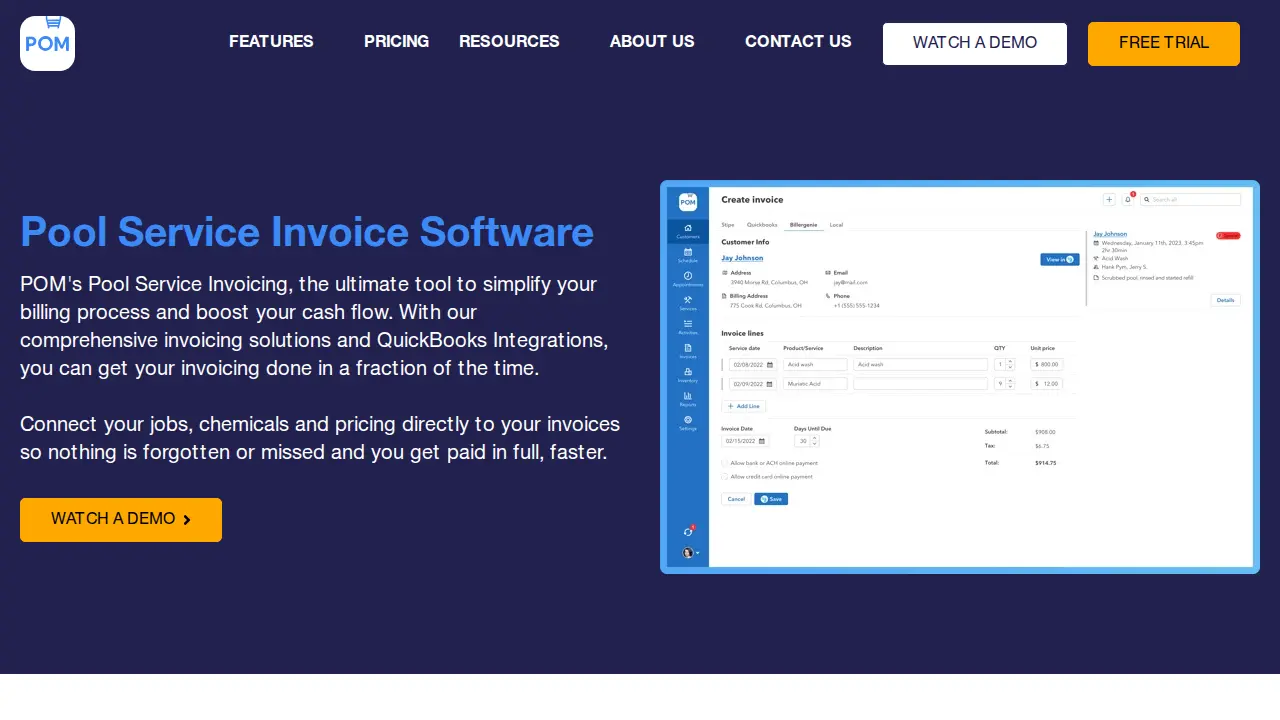This screenshot has width=1280, height=720.
Task: Click the POM logo in the app sidebar
Action: (688, 201)
